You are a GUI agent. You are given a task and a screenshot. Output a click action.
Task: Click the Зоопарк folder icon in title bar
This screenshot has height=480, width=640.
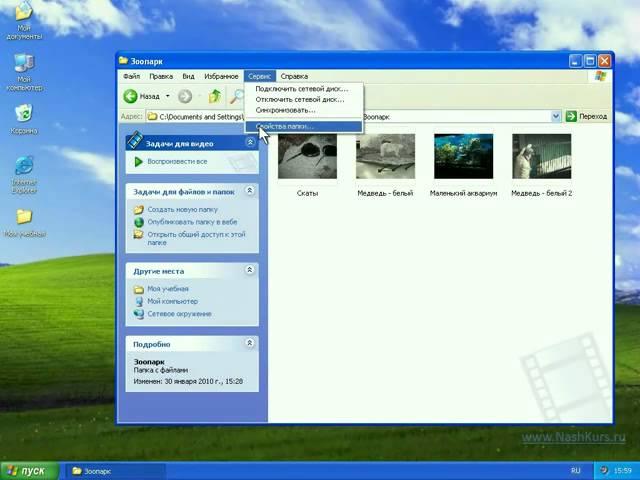point(123,61)
